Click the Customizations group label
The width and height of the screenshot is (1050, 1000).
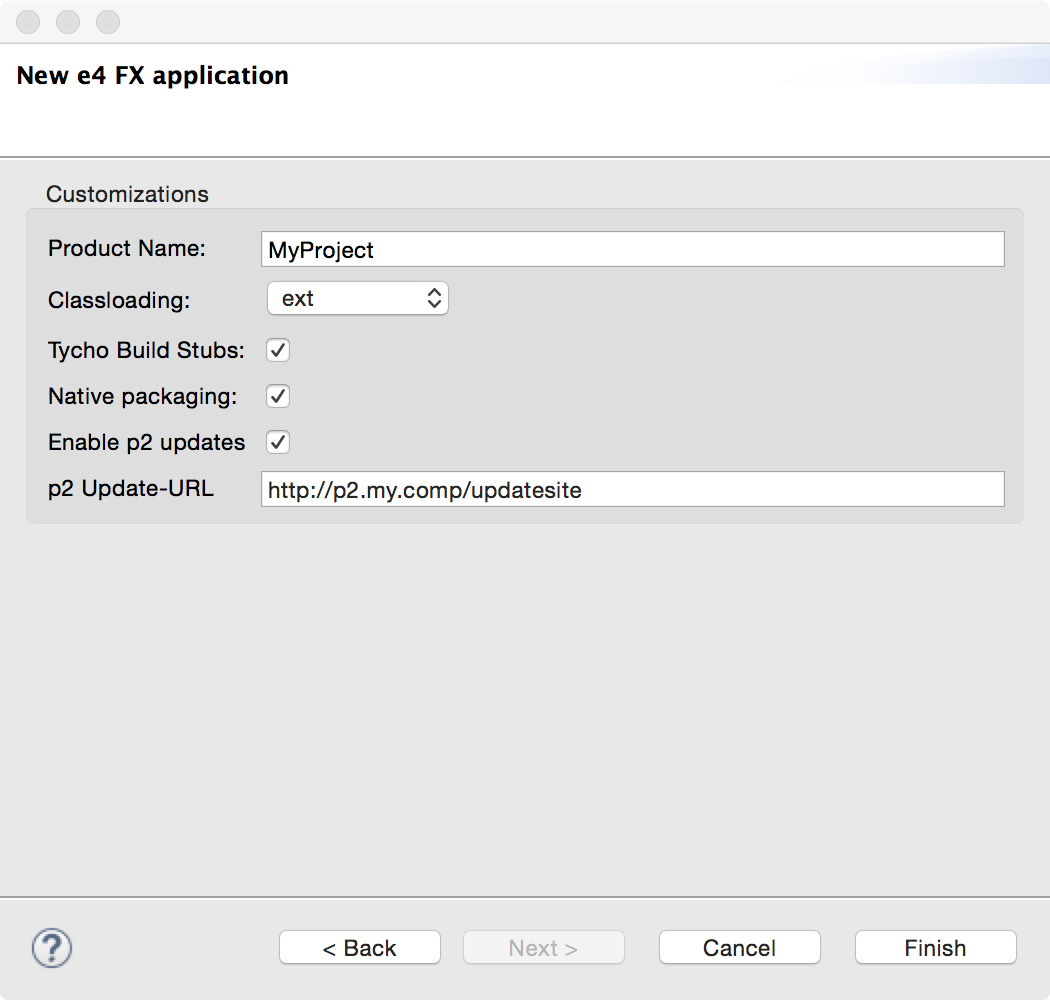coord(127,194)
